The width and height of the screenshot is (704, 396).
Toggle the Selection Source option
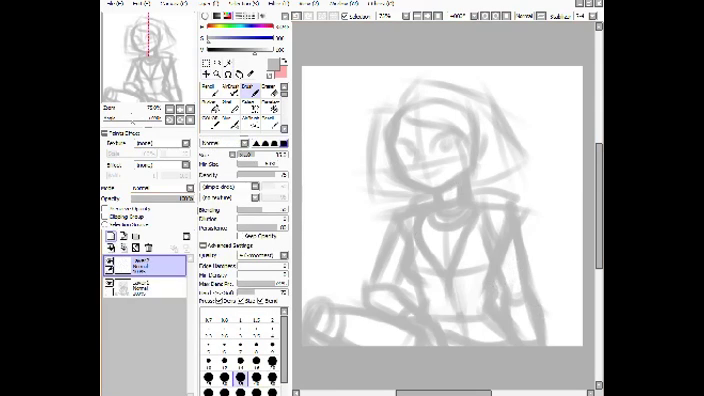105,224
